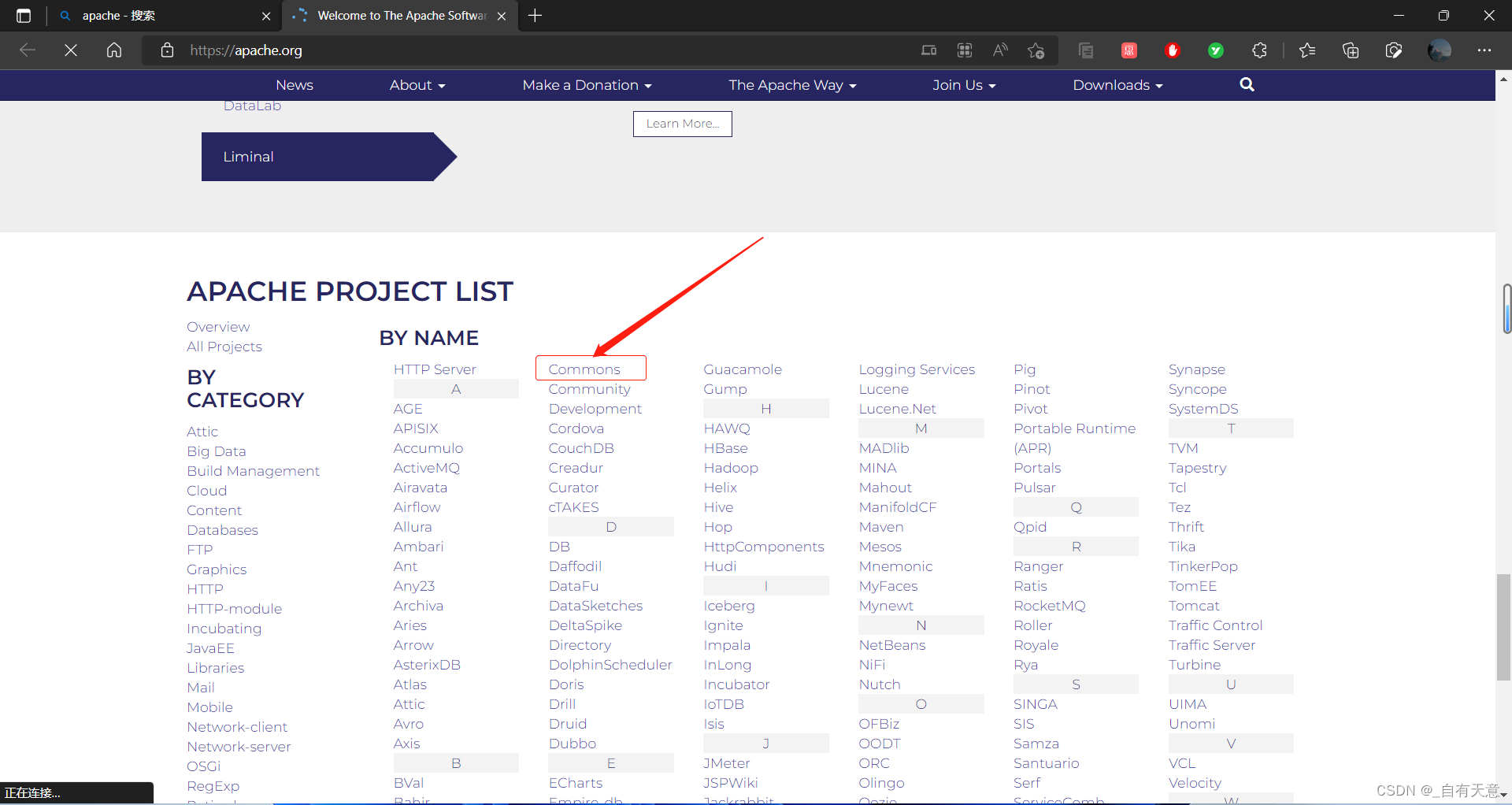Open the News menu item

295,85
